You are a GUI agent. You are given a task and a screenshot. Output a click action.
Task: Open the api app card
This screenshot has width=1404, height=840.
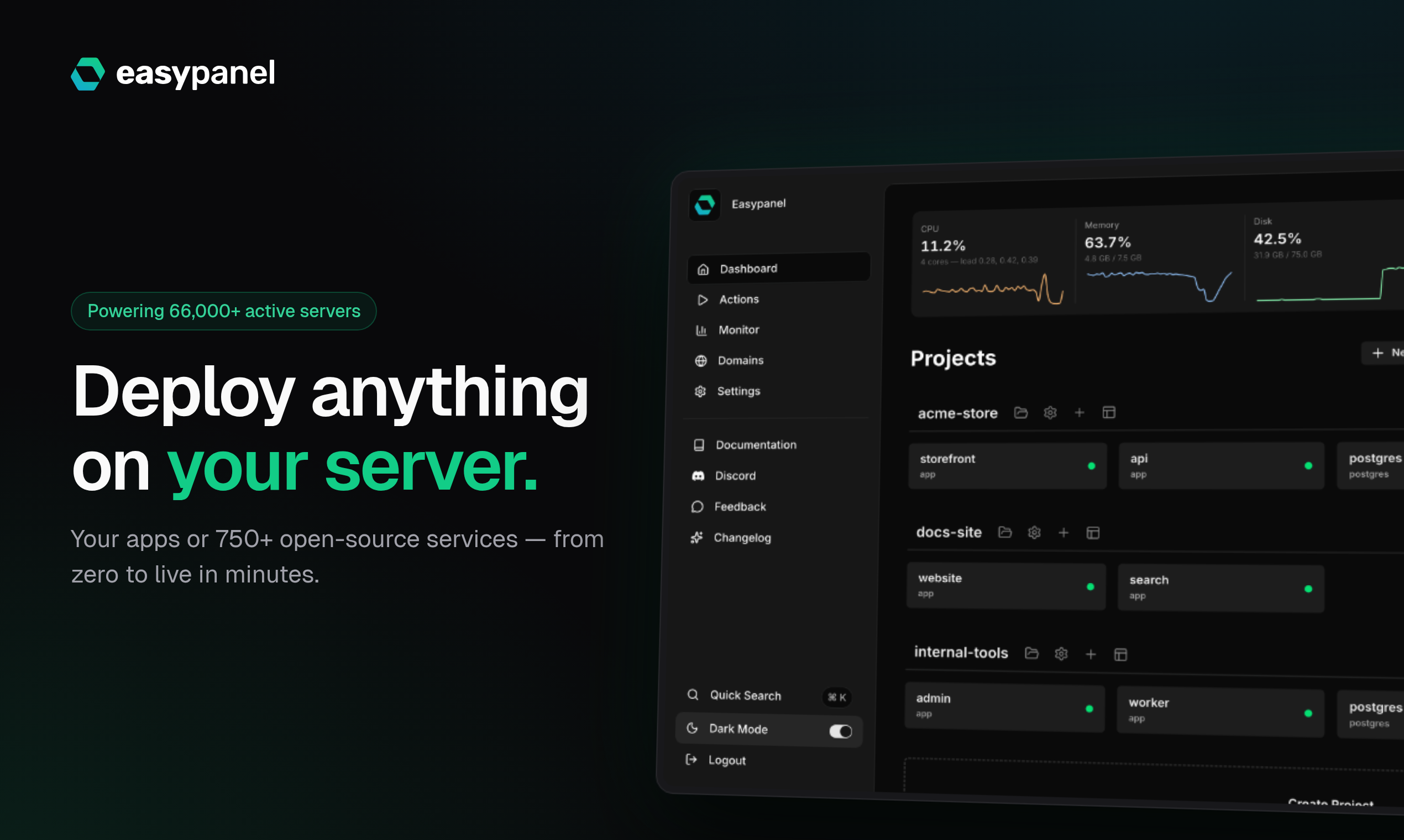1221,466
